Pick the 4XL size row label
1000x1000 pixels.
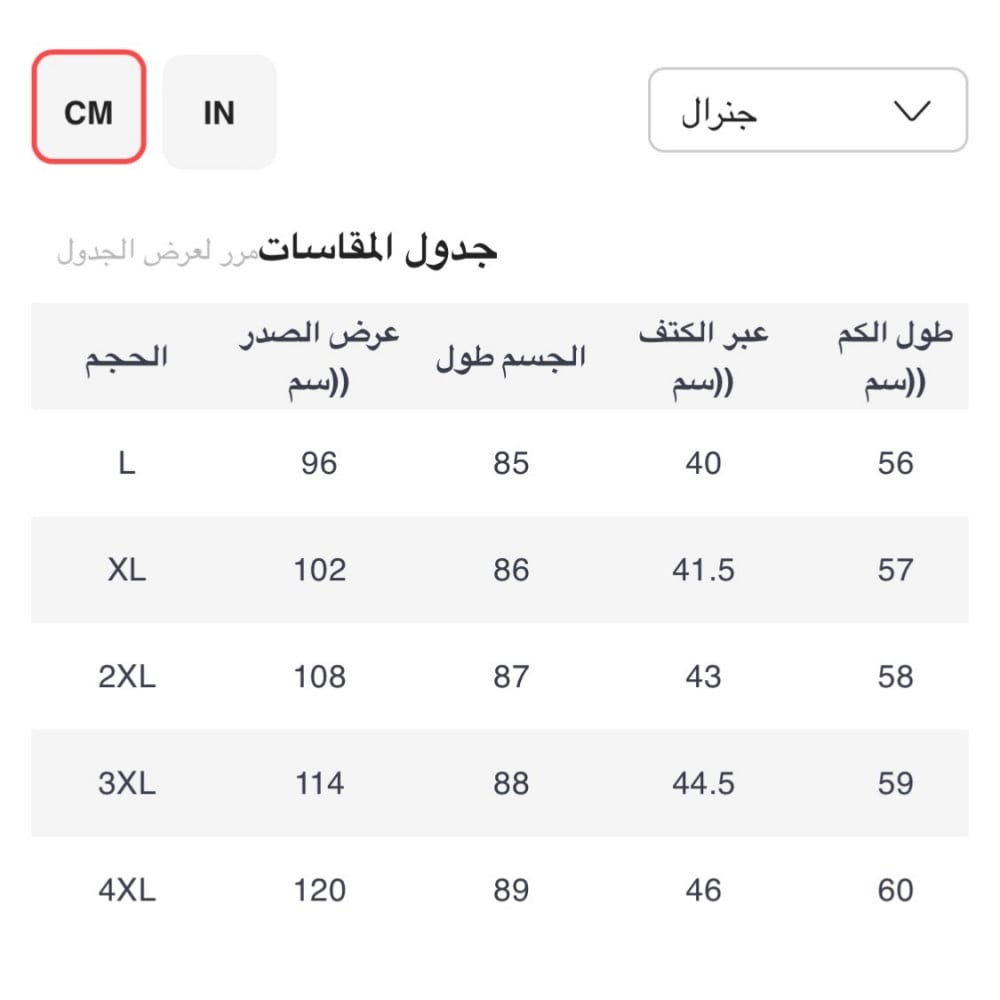tap(127, 890)
